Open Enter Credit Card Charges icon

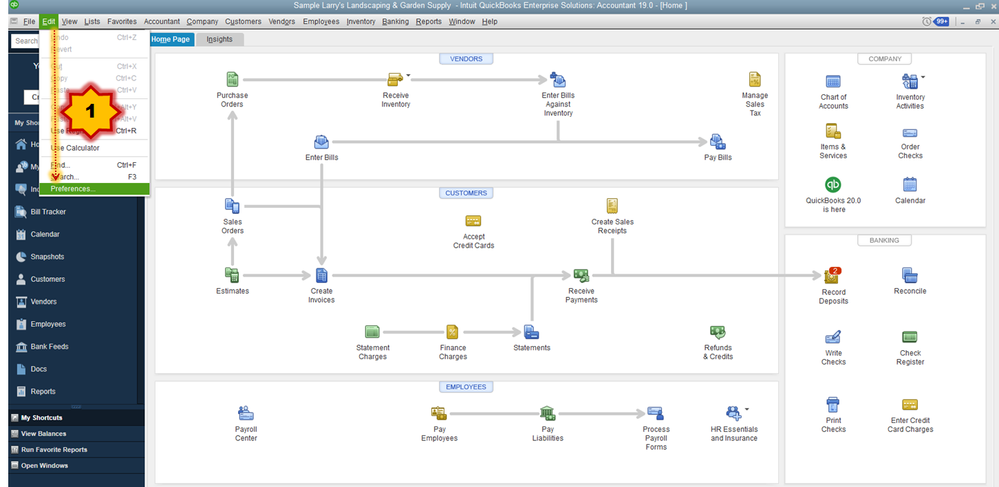tap(910, 405)
